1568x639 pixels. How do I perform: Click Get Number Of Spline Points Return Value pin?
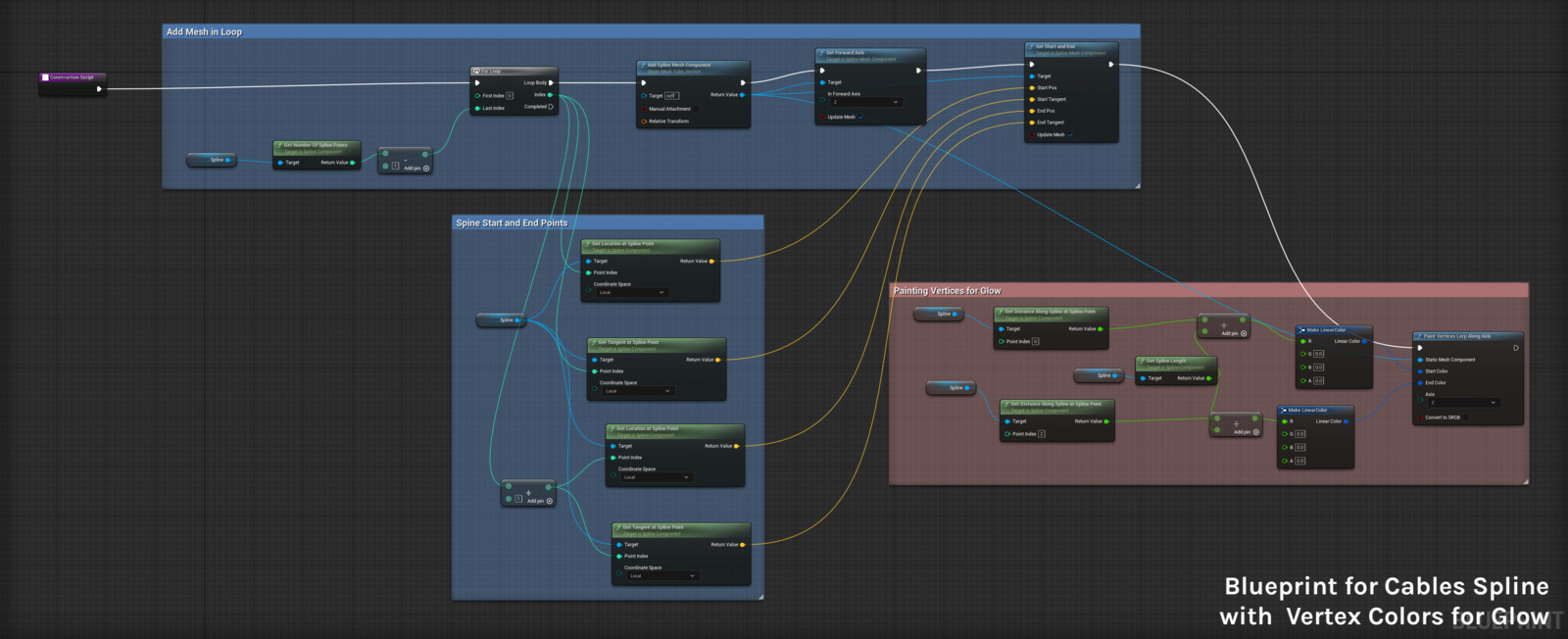point(353,163)
